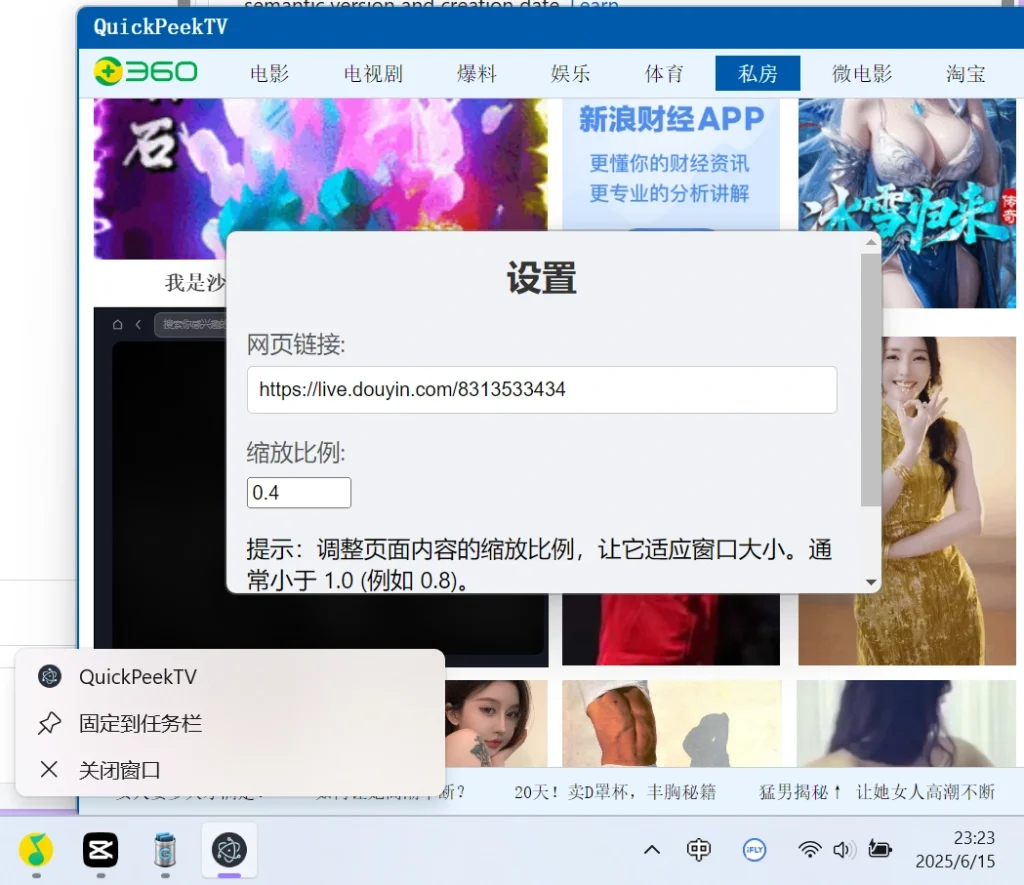Click the 我是沙 caption under video
The image size is (1024, 885).
(x=195, y=282)
